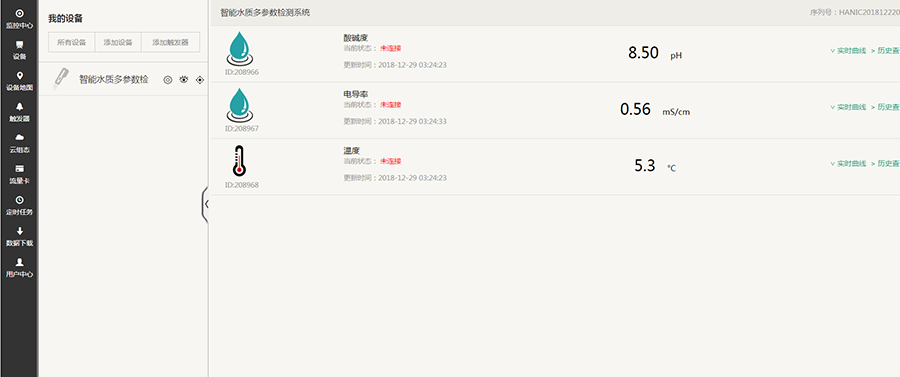The image size is (900, 377).
Task: Open 触发器 bell icon in sidebar
Action: pyautogui.click(x=19, y=112)
